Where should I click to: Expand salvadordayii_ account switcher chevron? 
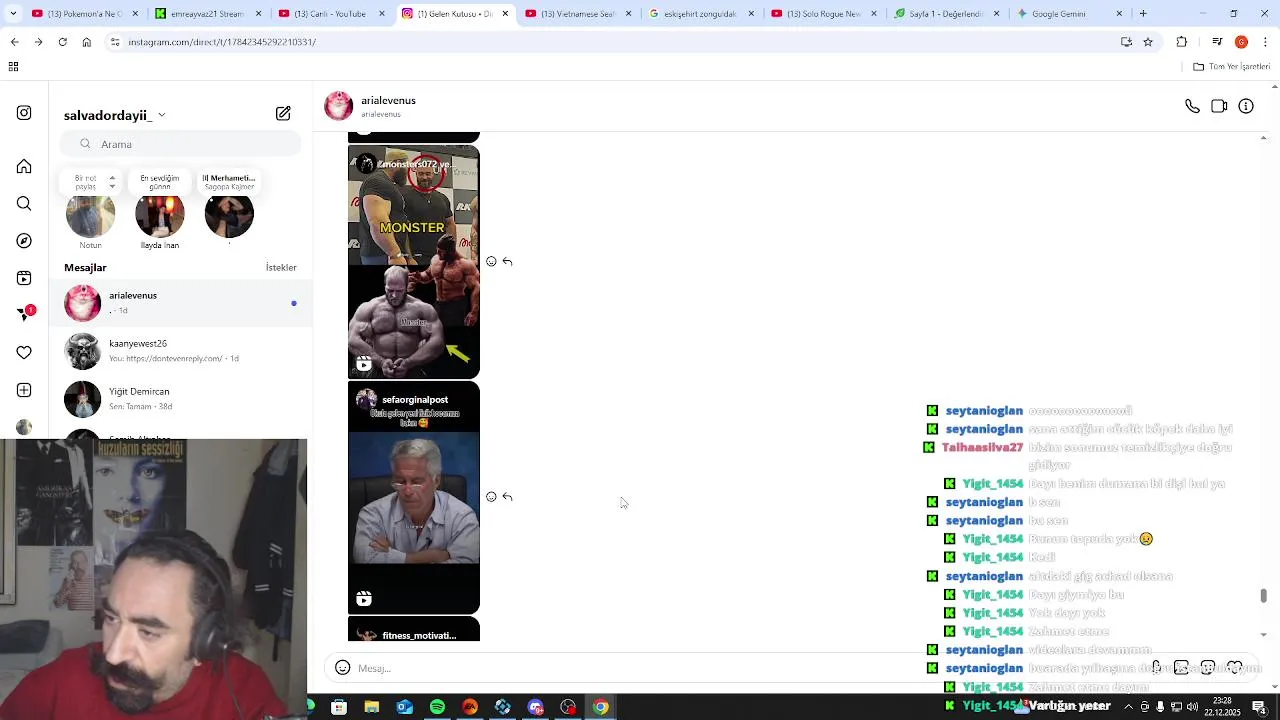[x=162, y=115]
